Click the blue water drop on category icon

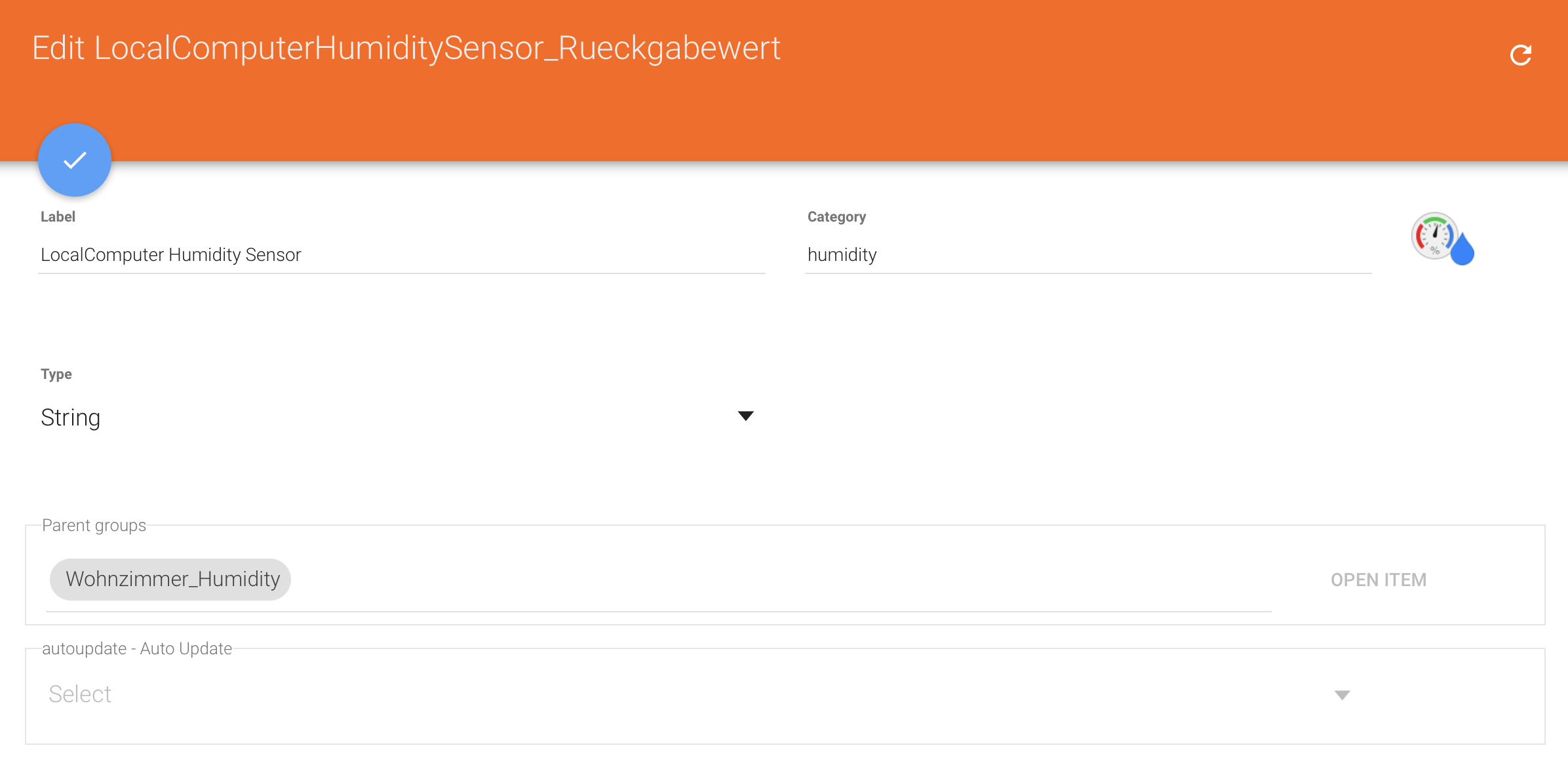(1462, 249)
